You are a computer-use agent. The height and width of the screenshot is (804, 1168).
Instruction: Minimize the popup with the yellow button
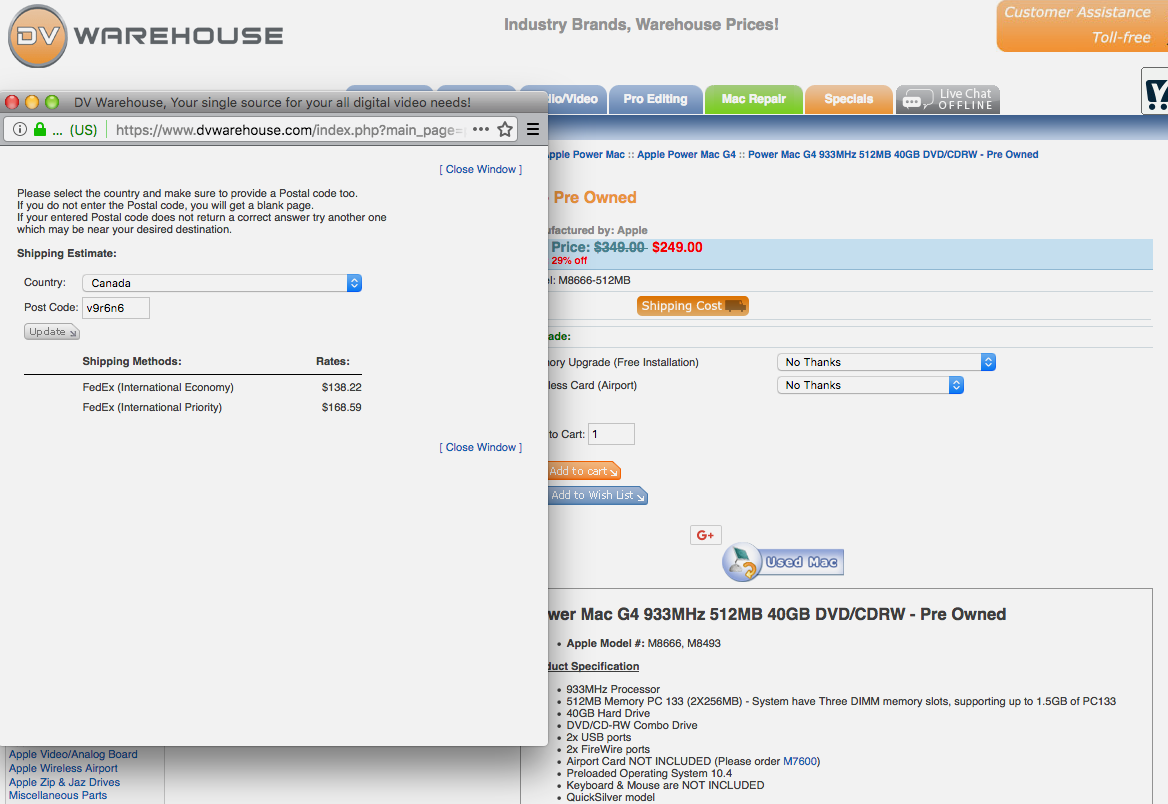(x=31, y=102)
